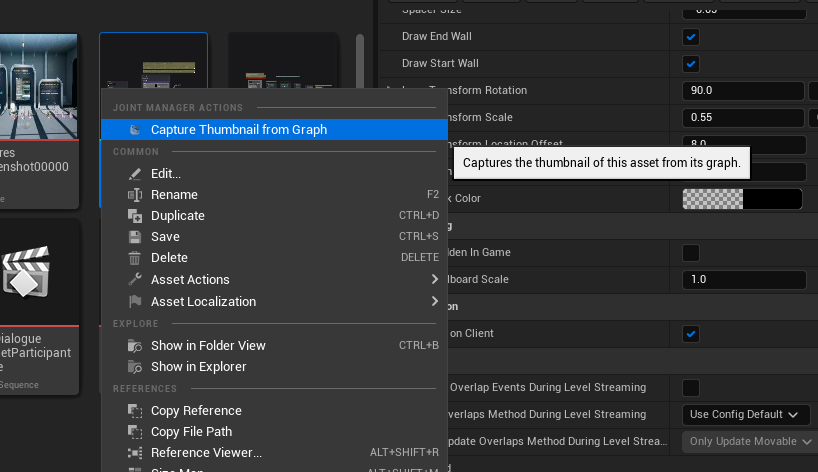Click the Duplicate icon in context menu
This screenshot has width=818, height=472.
pyautogui.click(x=134, y=216)
